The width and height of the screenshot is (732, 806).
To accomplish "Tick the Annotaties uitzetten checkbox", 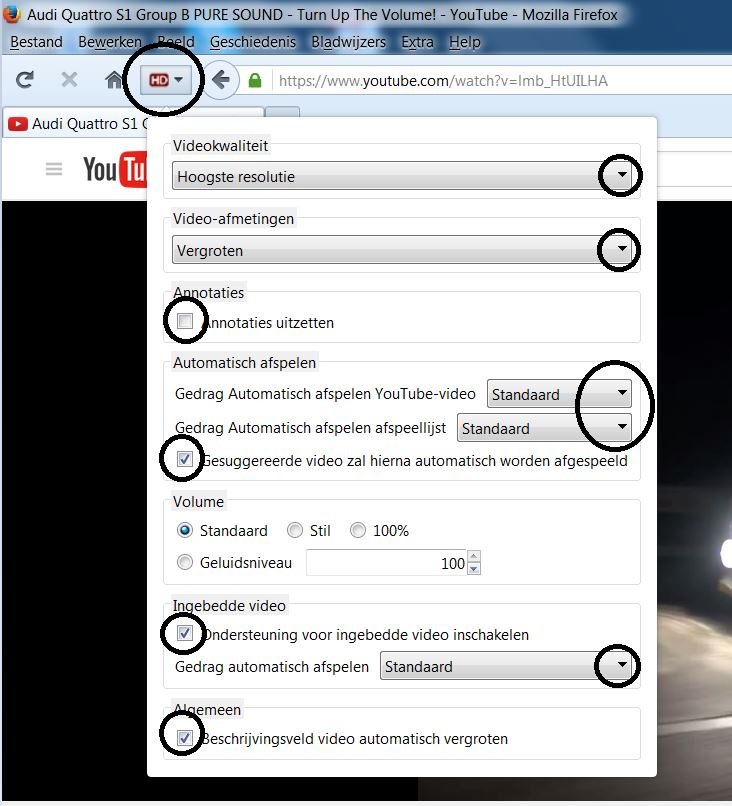I will pos(185,321).
